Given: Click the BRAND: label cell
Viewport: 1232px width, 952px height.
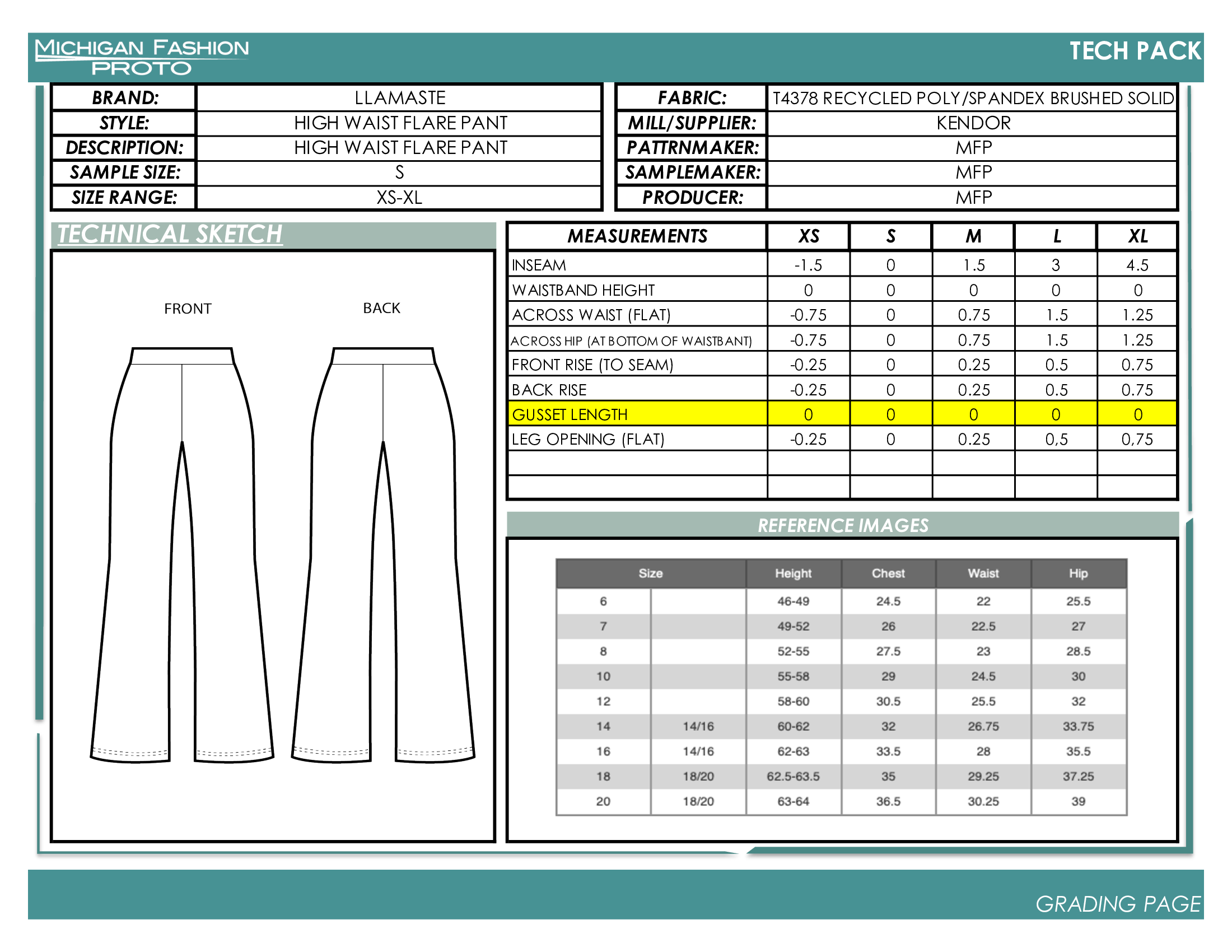Looking at the screenshot, I should pos(125,97).
